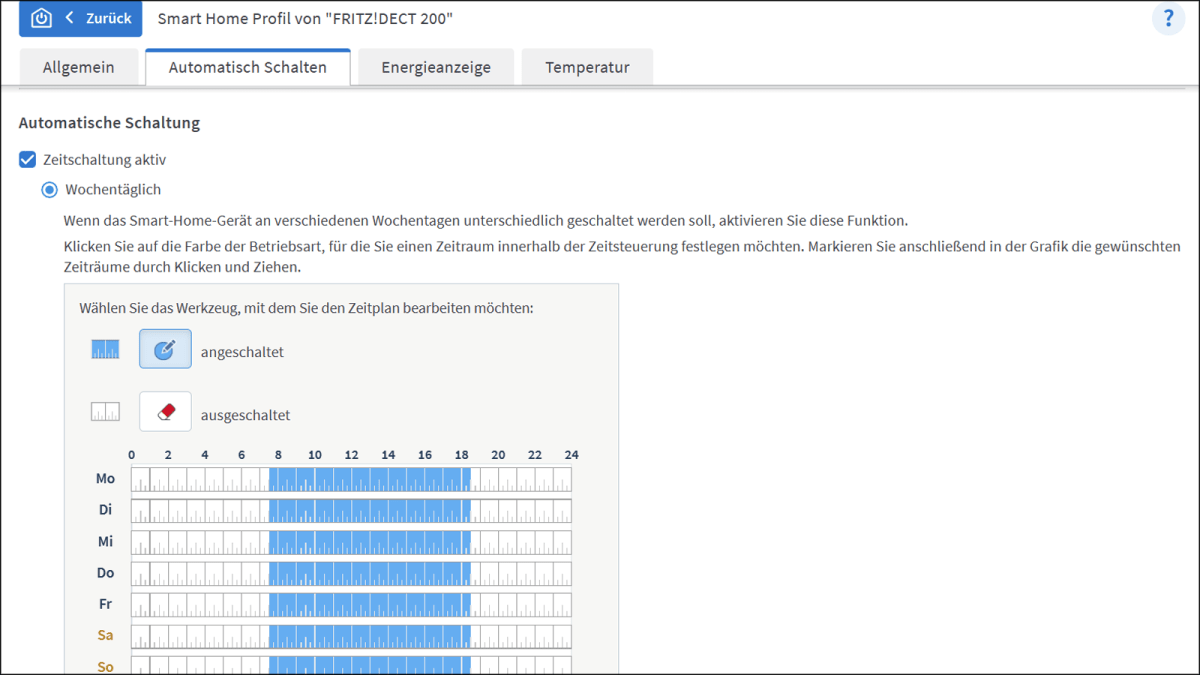Click the "Automatische Schaltung" heading
The width and height of the screenshot is (1200, 675).
point(110,123)
